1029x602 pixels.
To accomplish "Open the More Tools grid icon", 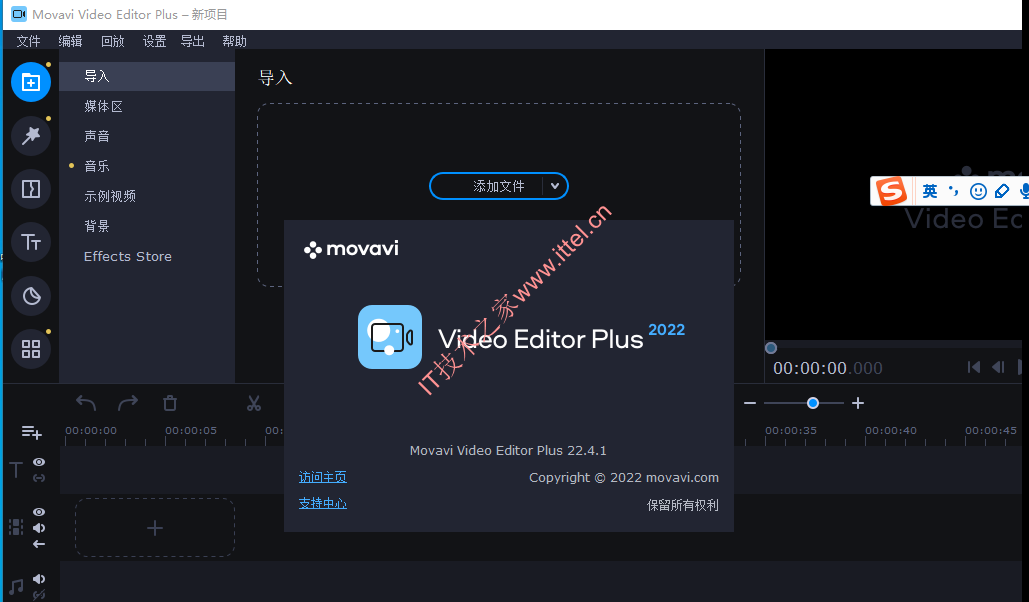I will coord(31,349).
